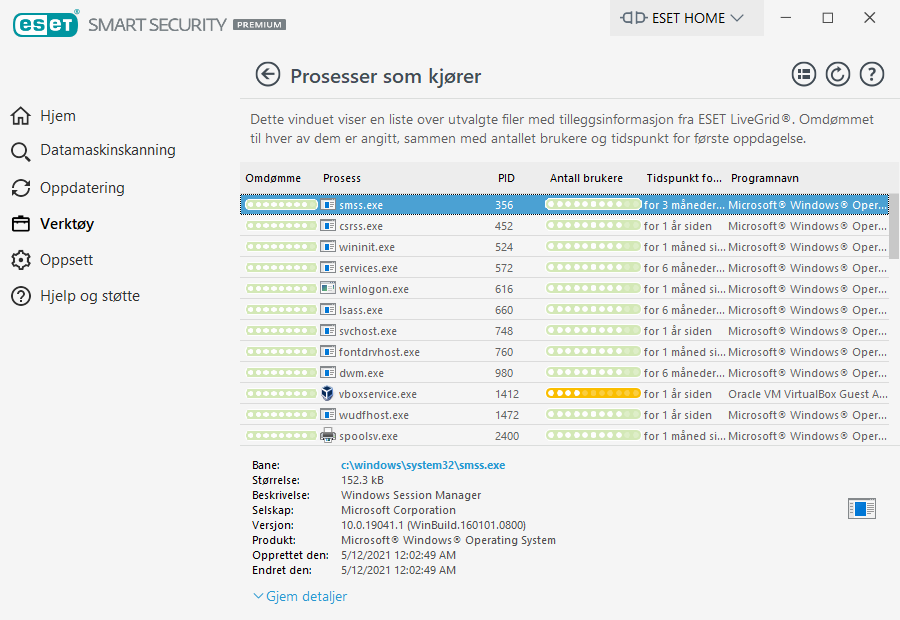Click the wudfhost.exe process icon
Viewport: 900px width, 620px height.
coord(328,414)
